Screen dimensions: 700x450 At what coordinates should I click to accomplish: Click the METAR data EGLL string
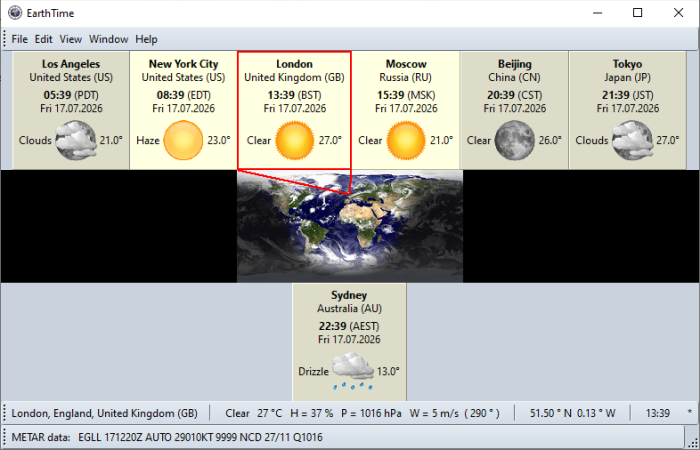click(x=200, y=437)
